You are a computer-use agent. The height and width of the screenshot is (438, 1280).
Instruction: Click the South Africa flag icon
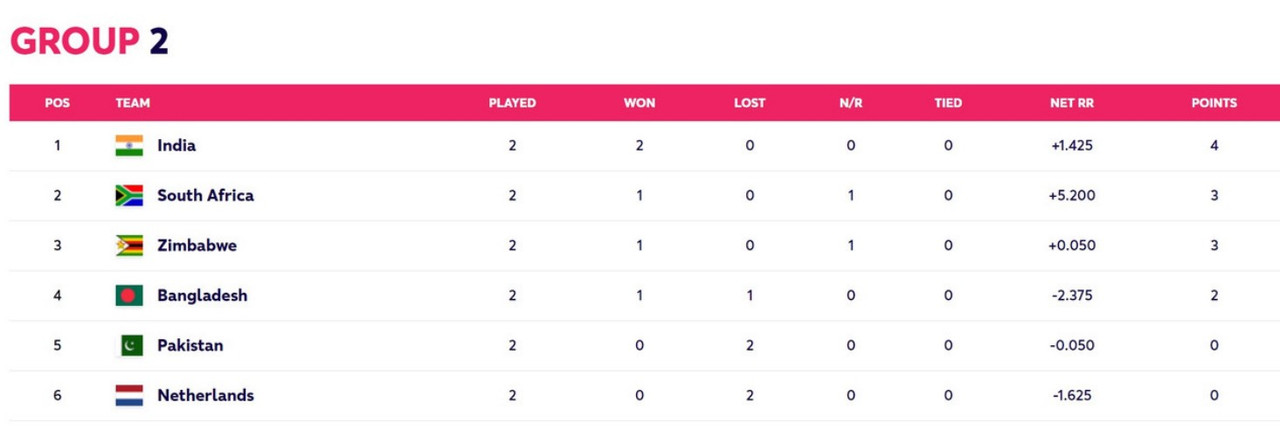tap(129, 196)
